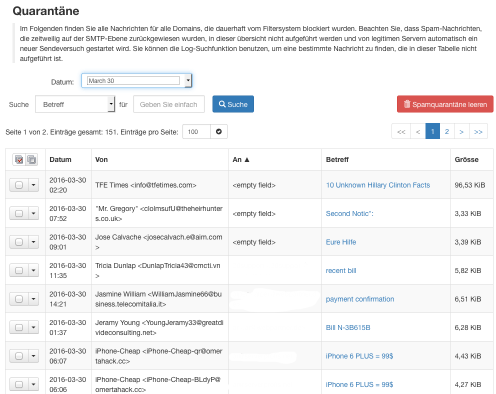Go to last page with >> button

pyautogui.click(x=478, y=131)
